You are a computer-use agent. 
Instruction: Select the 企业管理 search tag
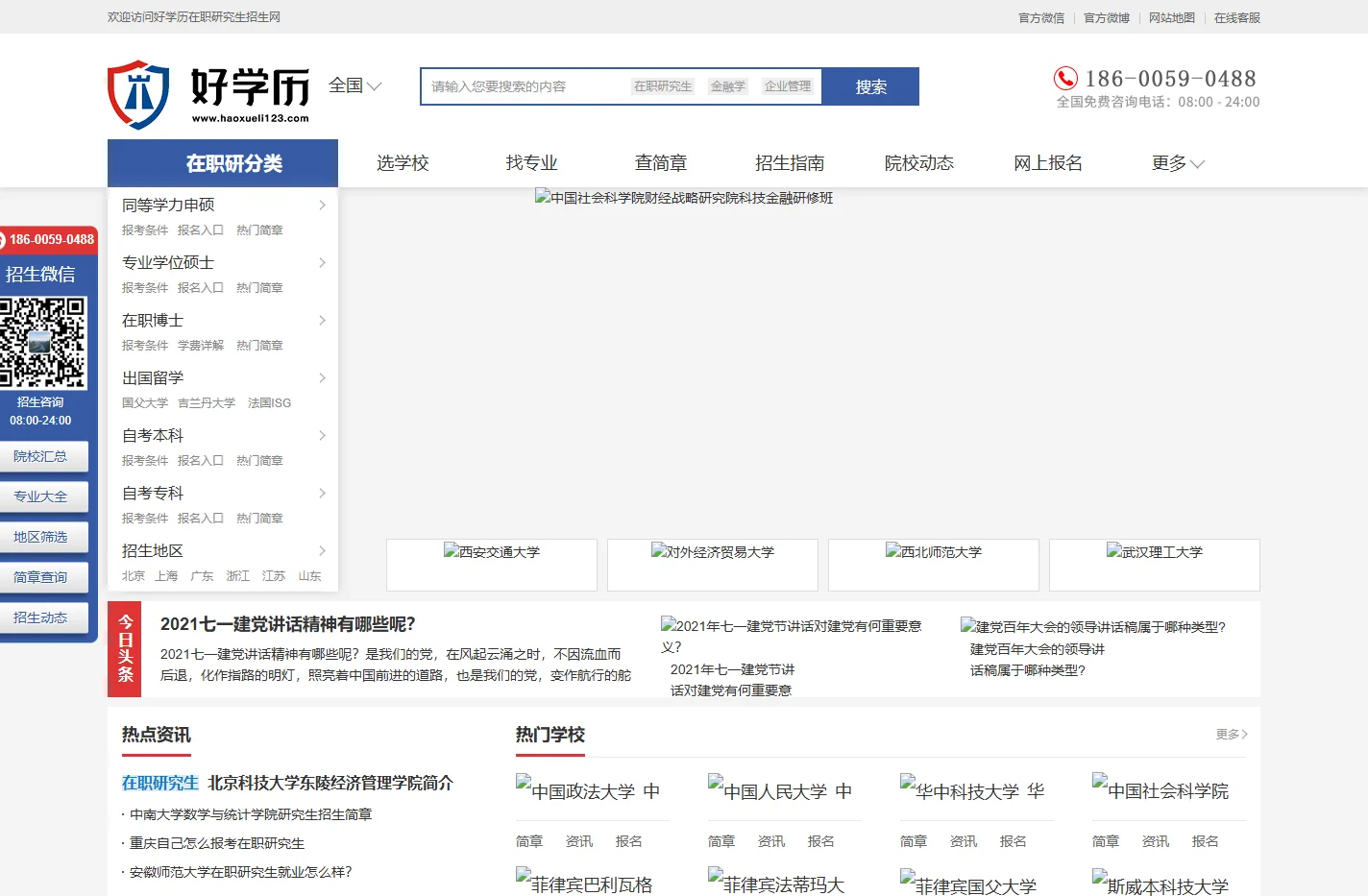[x=788, y=86]
